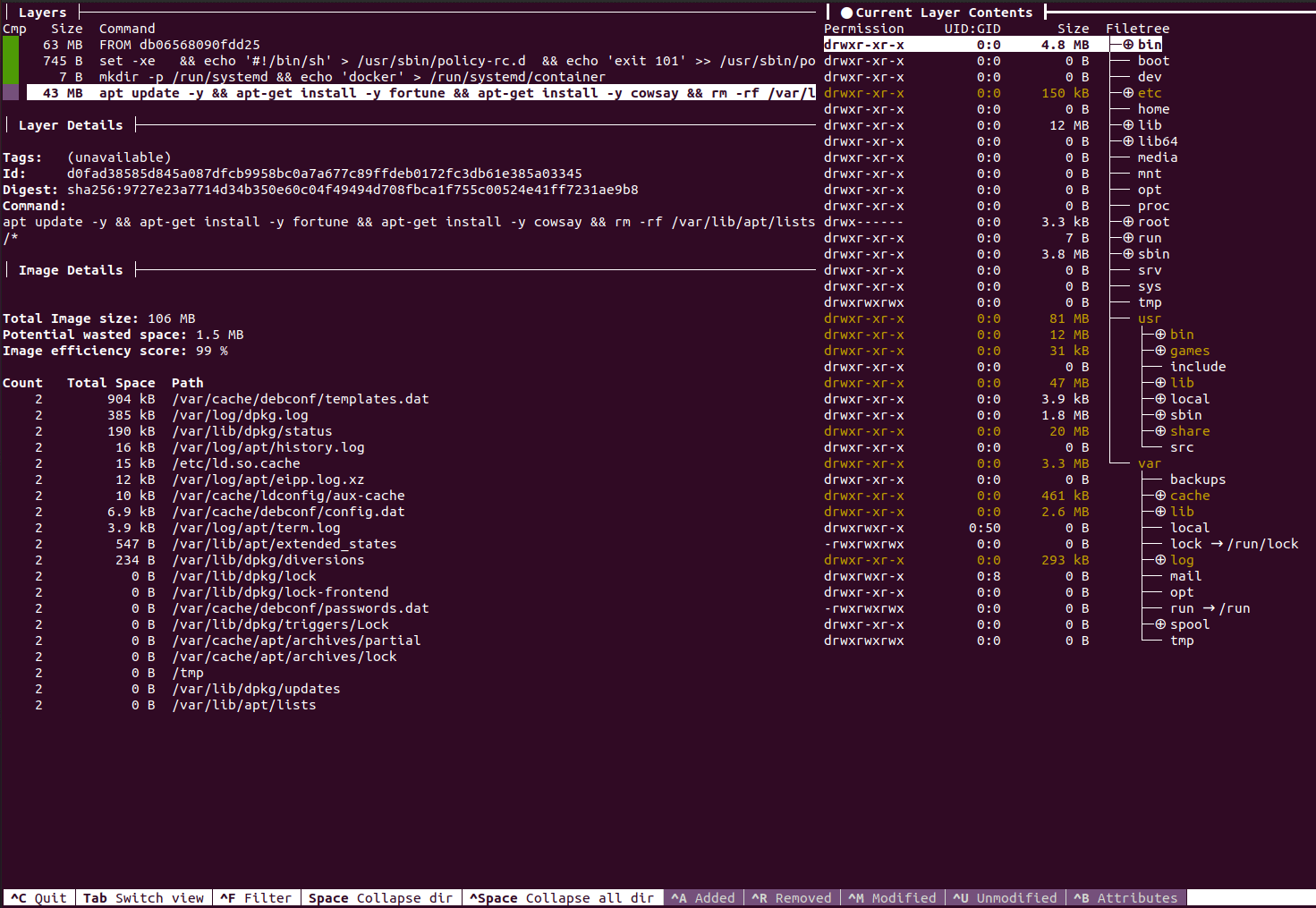Click Total Image size 106 MB

click(98, 318)
